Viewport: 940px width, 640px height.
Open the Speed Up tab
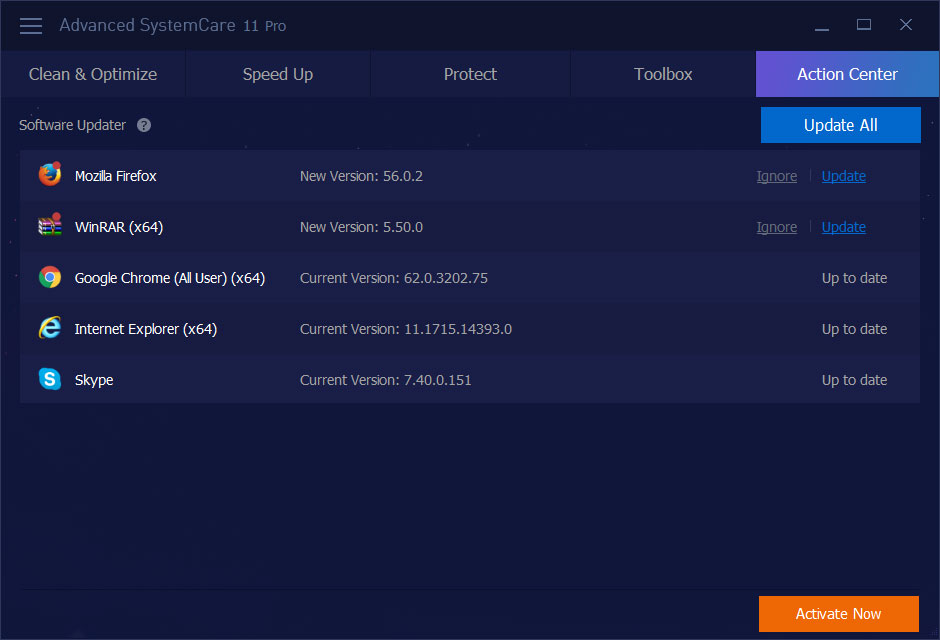[278, 74]
